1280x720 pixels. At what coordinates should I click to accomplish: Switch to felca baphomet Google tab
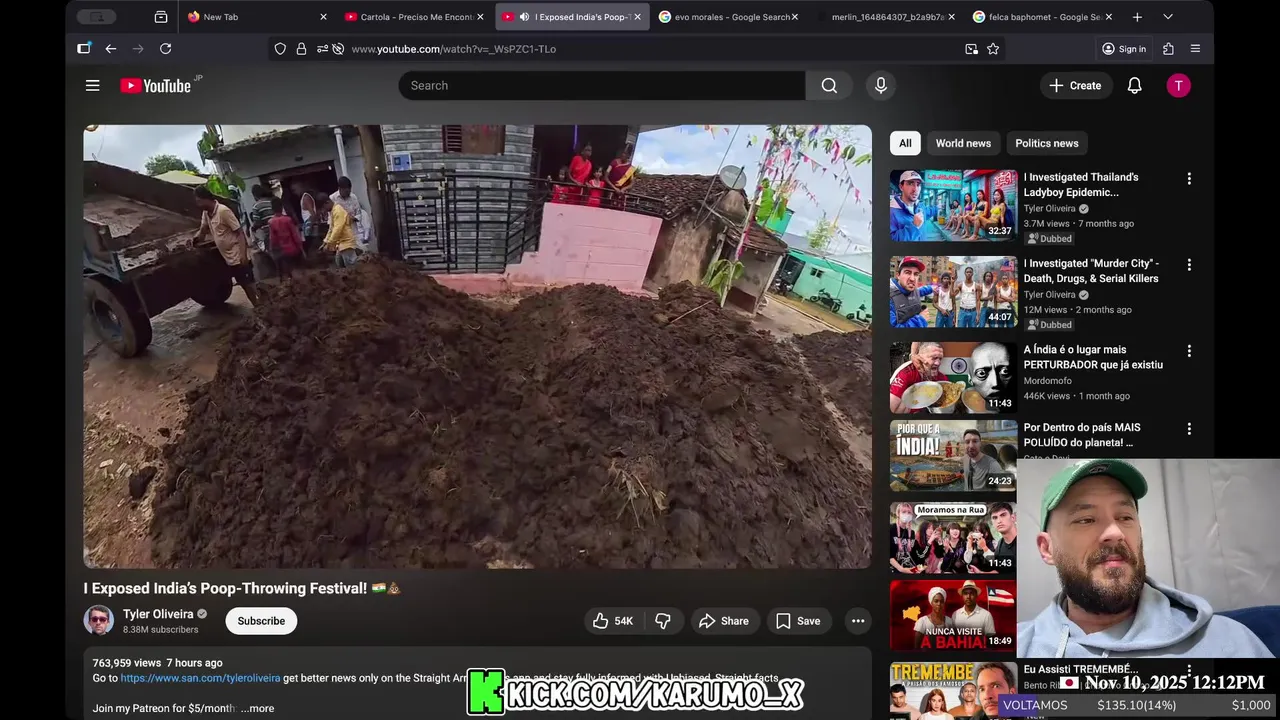coord(1042,17)
